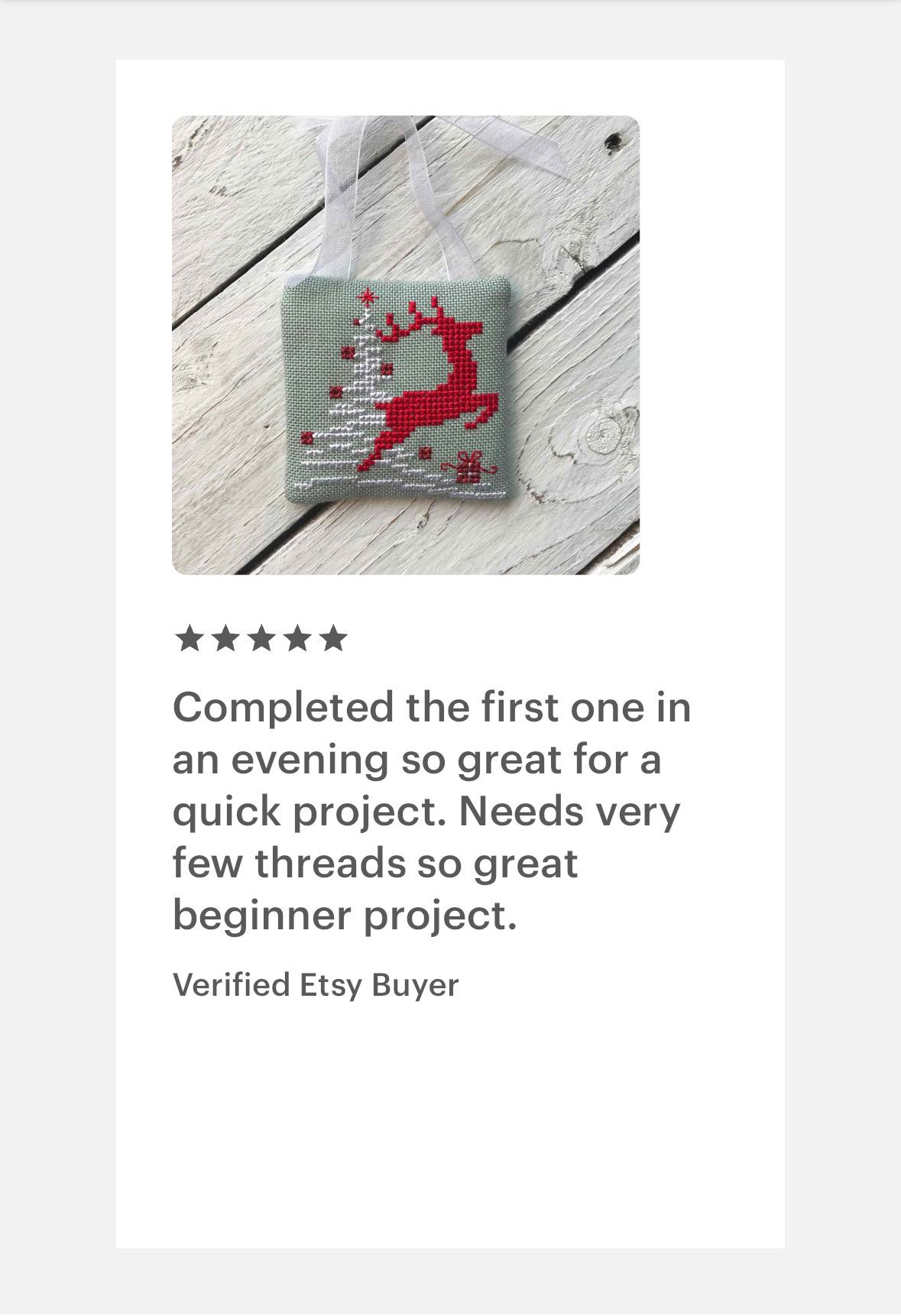Click the "an evening so great for a" line
The width and height of the screenshot is (901, 1316).
pos(416,759)
